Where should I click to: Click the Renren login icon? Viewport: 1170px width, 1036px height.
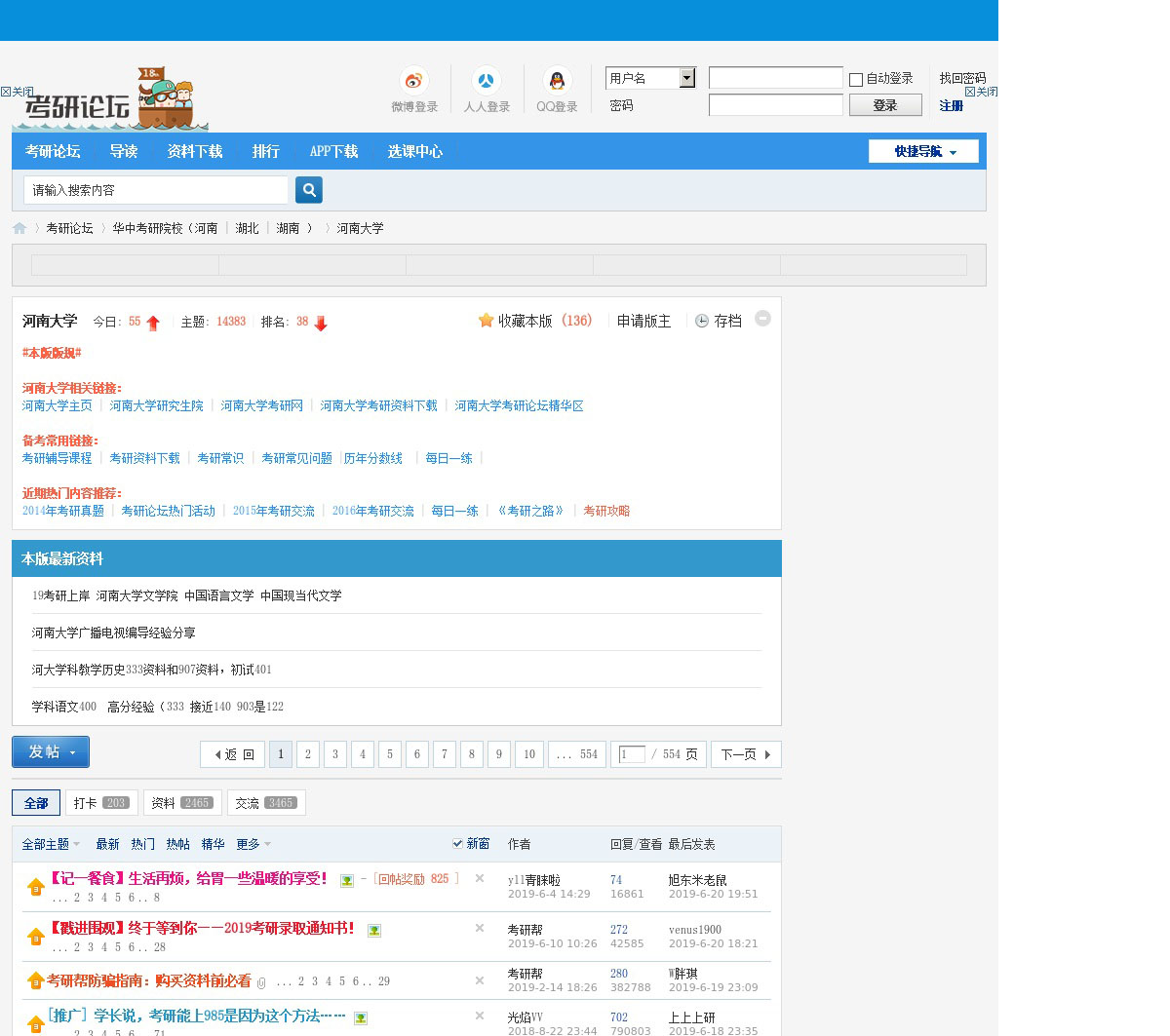[486, 81]
